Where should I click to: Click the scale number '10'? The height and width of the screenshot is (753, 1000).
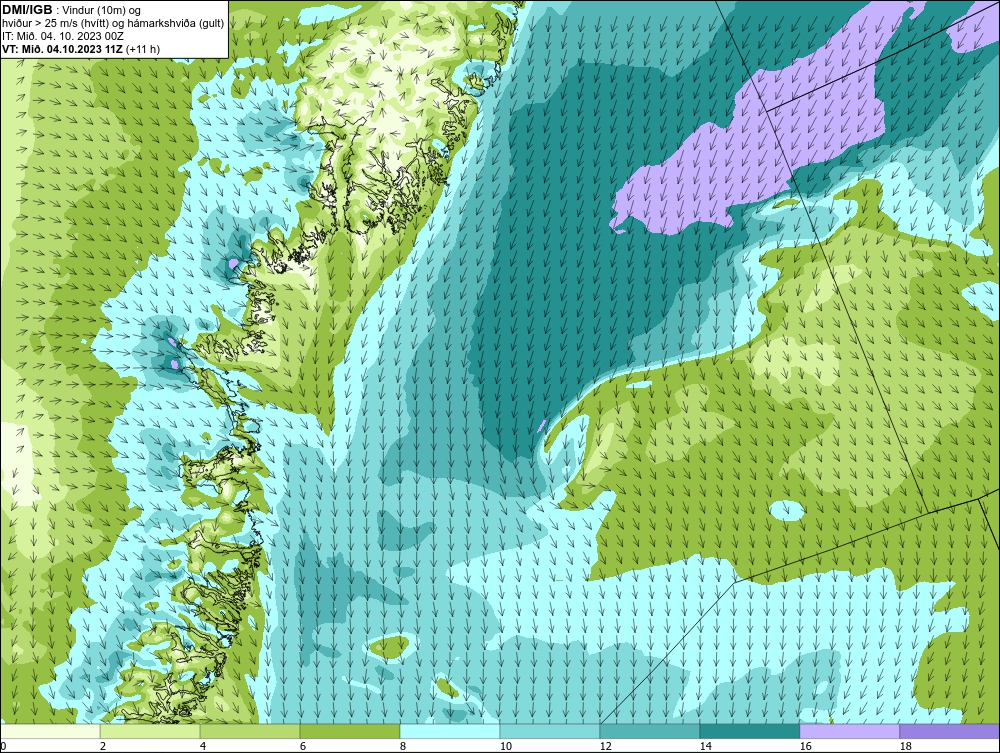click(506, 746)
